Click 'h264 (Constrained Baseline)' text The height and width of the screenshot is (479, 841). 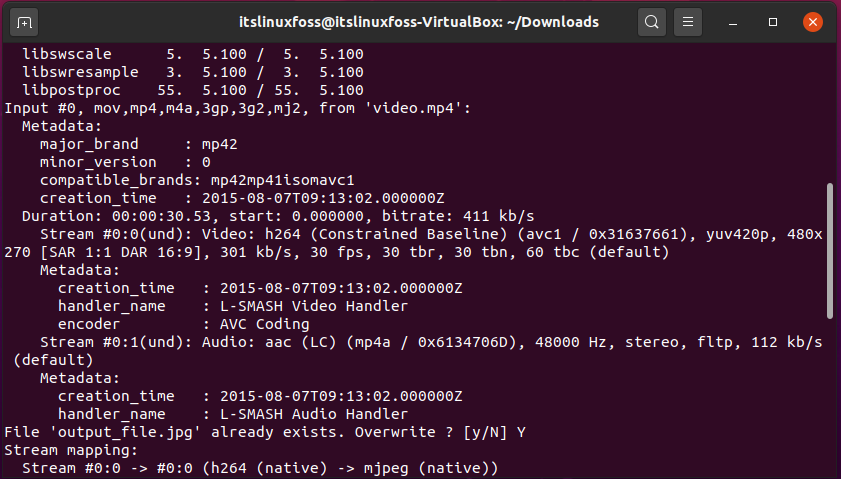coord(386,234)
